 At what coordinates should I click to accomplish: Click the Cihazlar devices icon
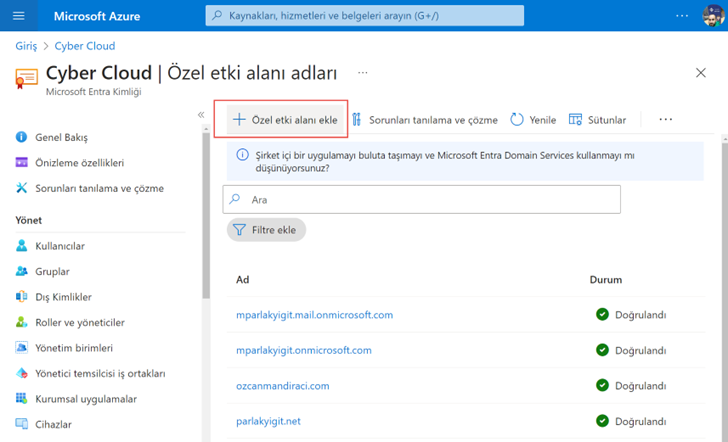[21, 424]
